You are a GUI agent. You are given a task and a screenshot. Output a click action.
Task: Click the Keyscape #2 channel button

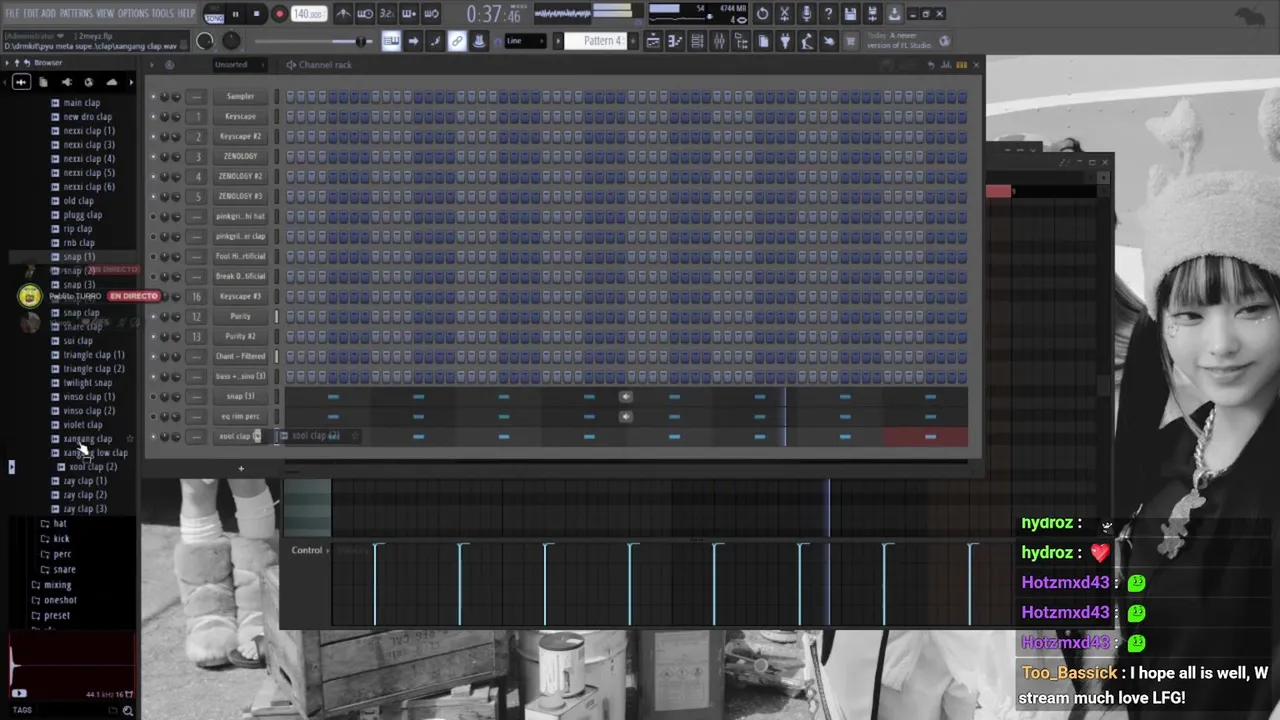tap(240, 136)
